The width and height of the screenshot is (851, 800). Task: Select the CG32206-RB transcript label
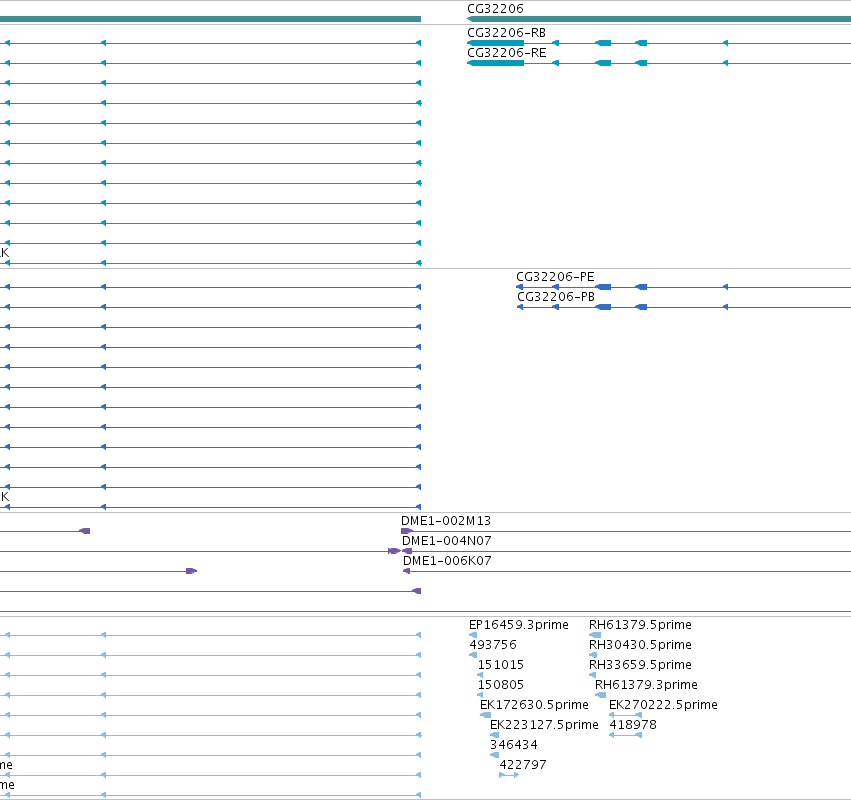pyautogui.click(x=506, y=33)
